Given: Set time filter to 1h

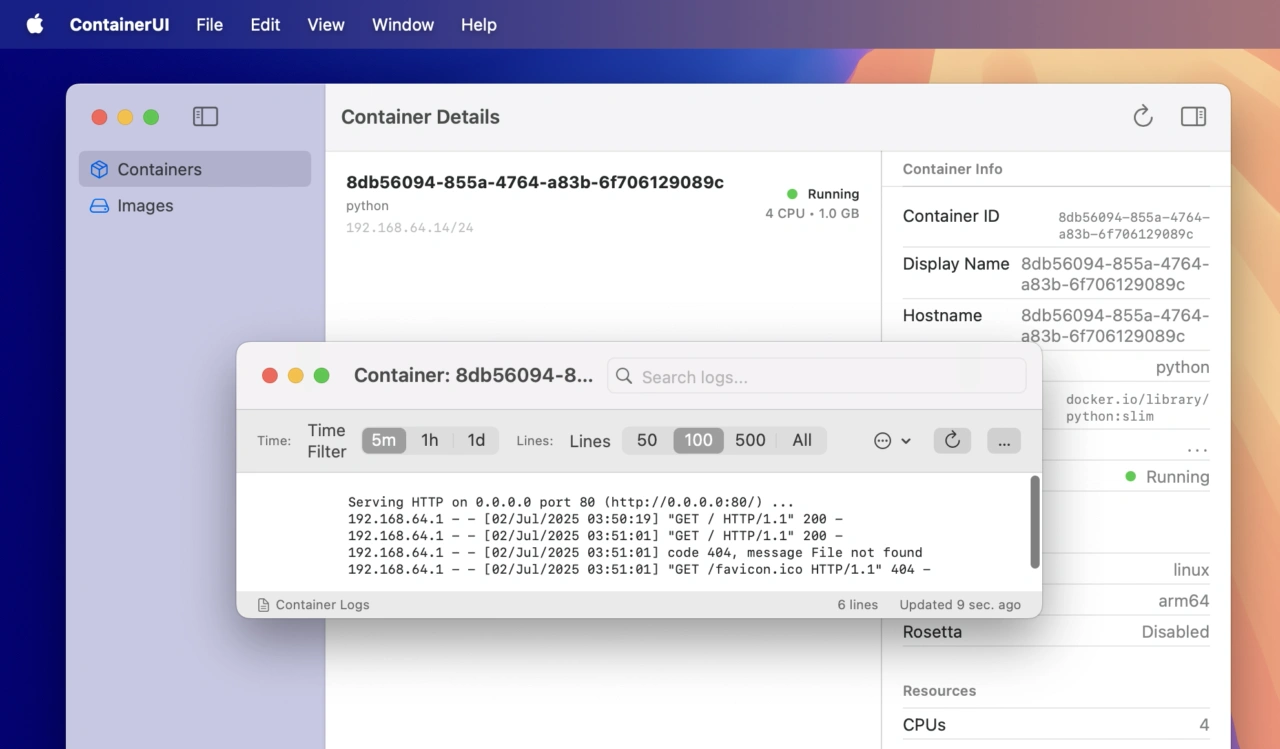Looking at the screenshot, I should (429, 440).
